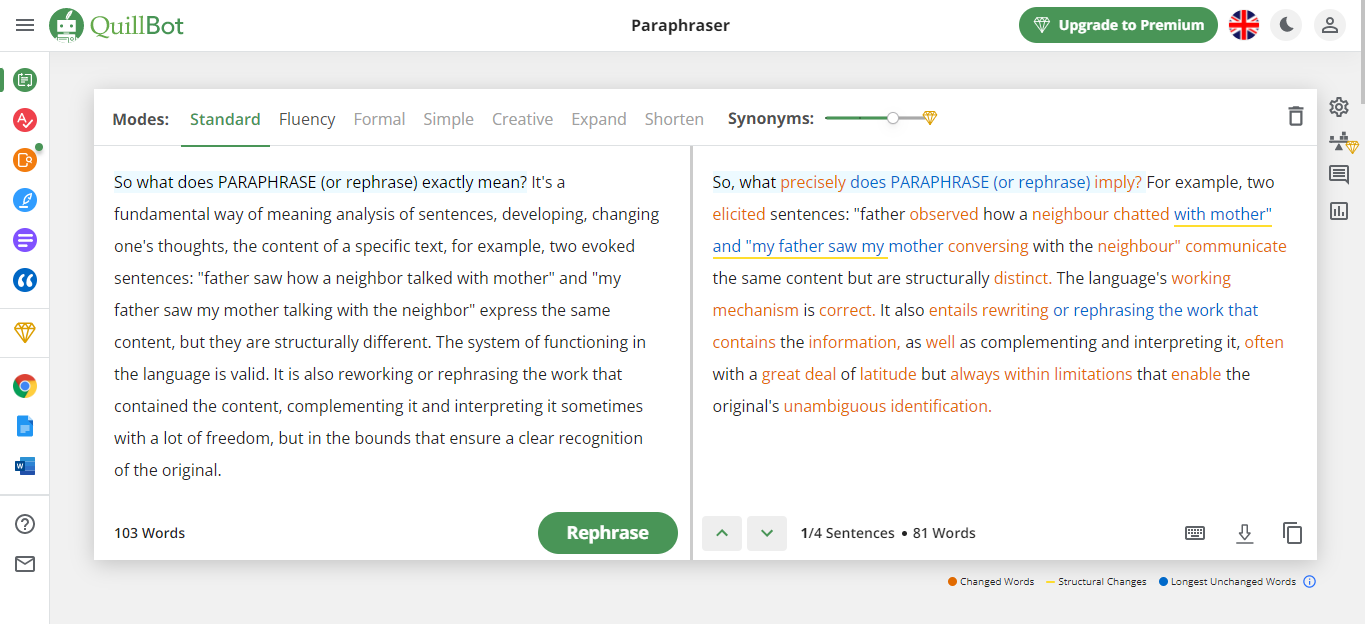Click the word "communicate" in output
Viewport: 1365px width, 624px height.
1236,246
